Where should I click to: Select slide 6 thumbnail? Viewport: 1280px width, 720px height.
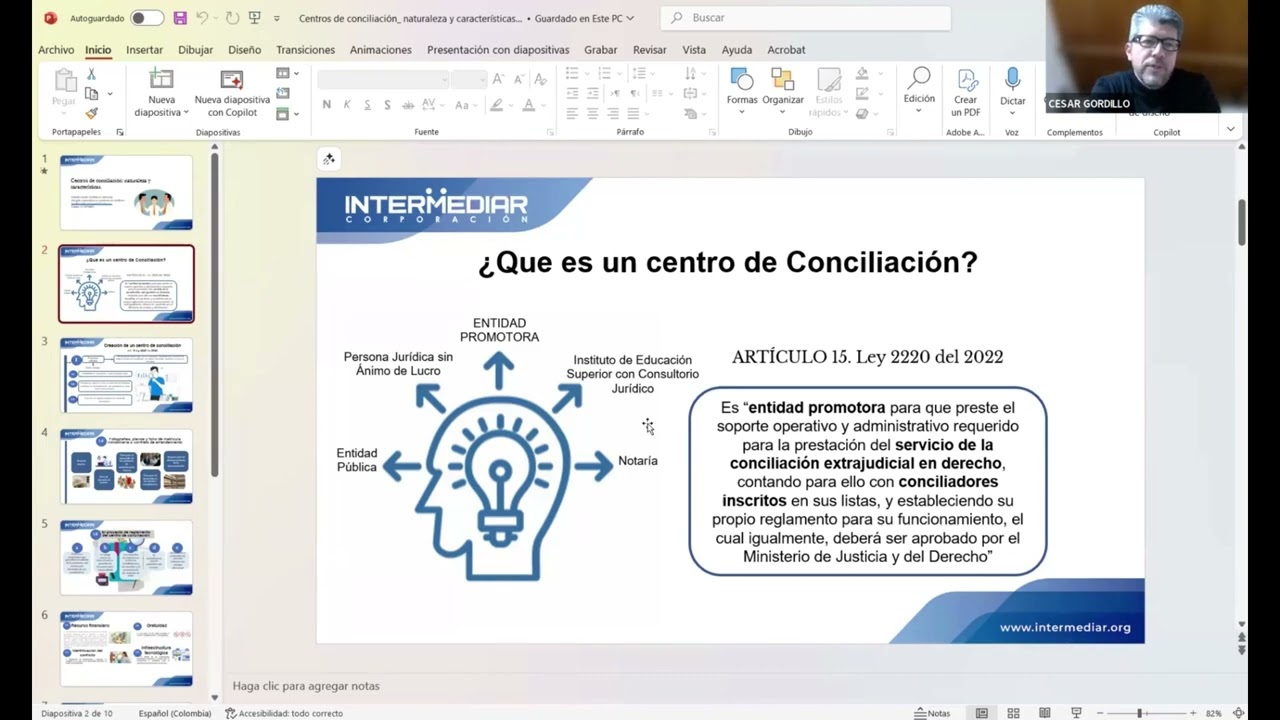[126, 649]
